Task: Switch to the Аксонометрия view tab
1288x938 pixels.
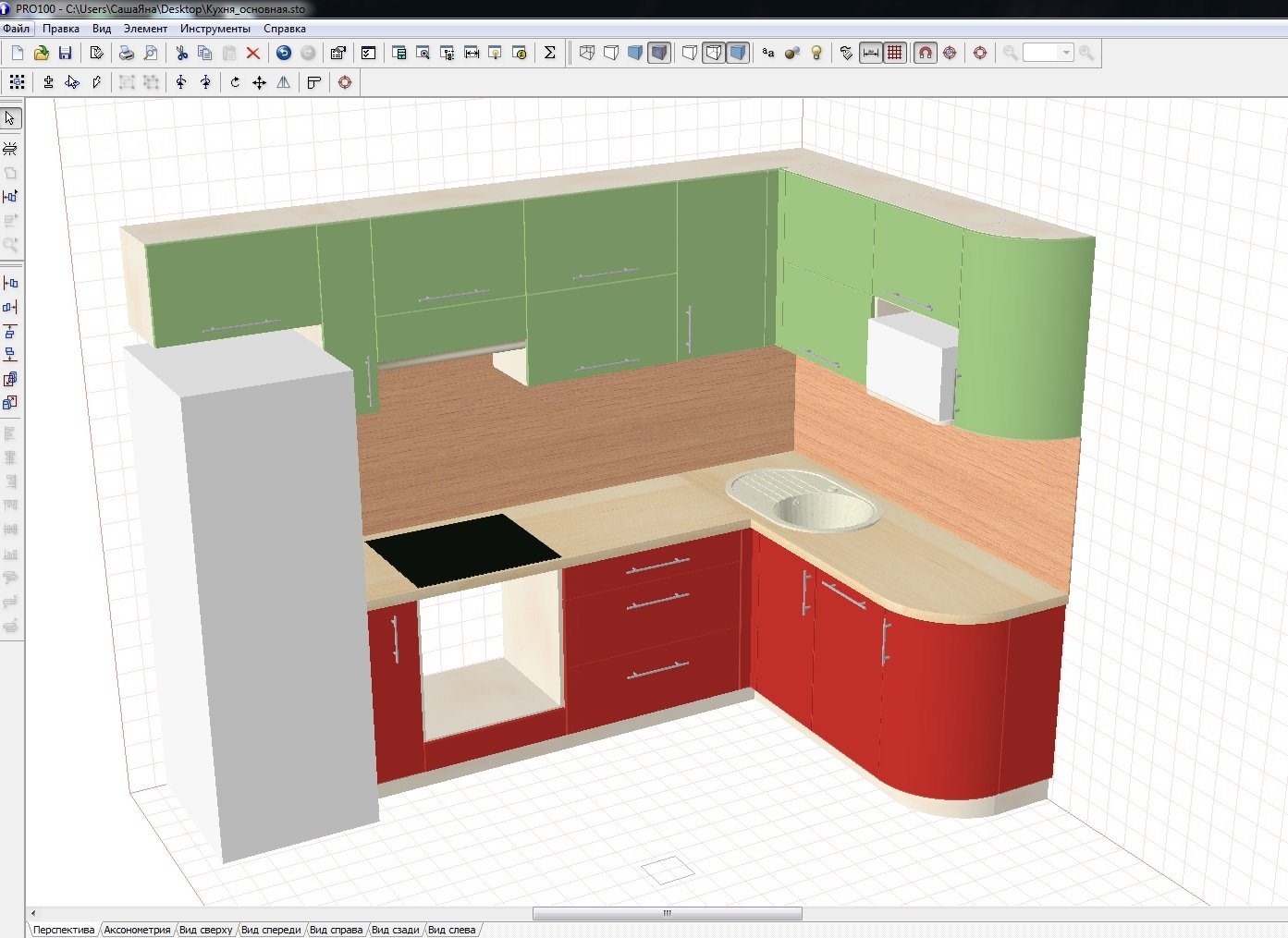Action: (x=137, y=930)
